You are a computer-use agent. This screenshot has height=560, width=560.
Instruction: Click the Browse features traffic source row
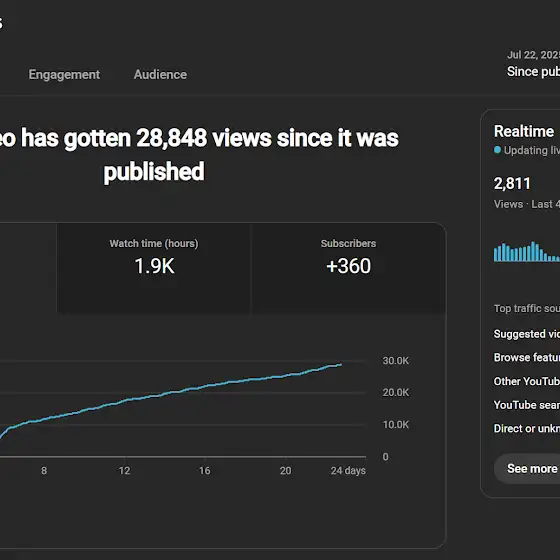527,358
